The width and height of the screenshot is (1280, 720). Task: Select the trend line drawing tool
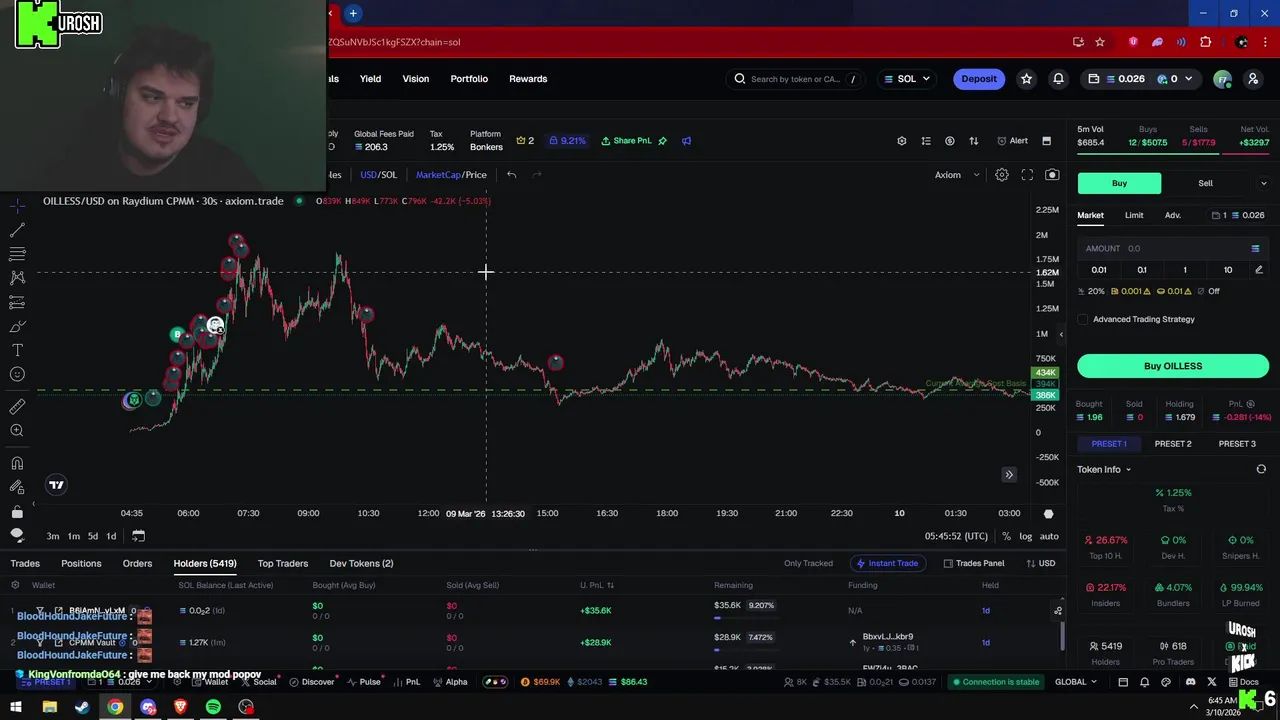[x=17, y=230]
